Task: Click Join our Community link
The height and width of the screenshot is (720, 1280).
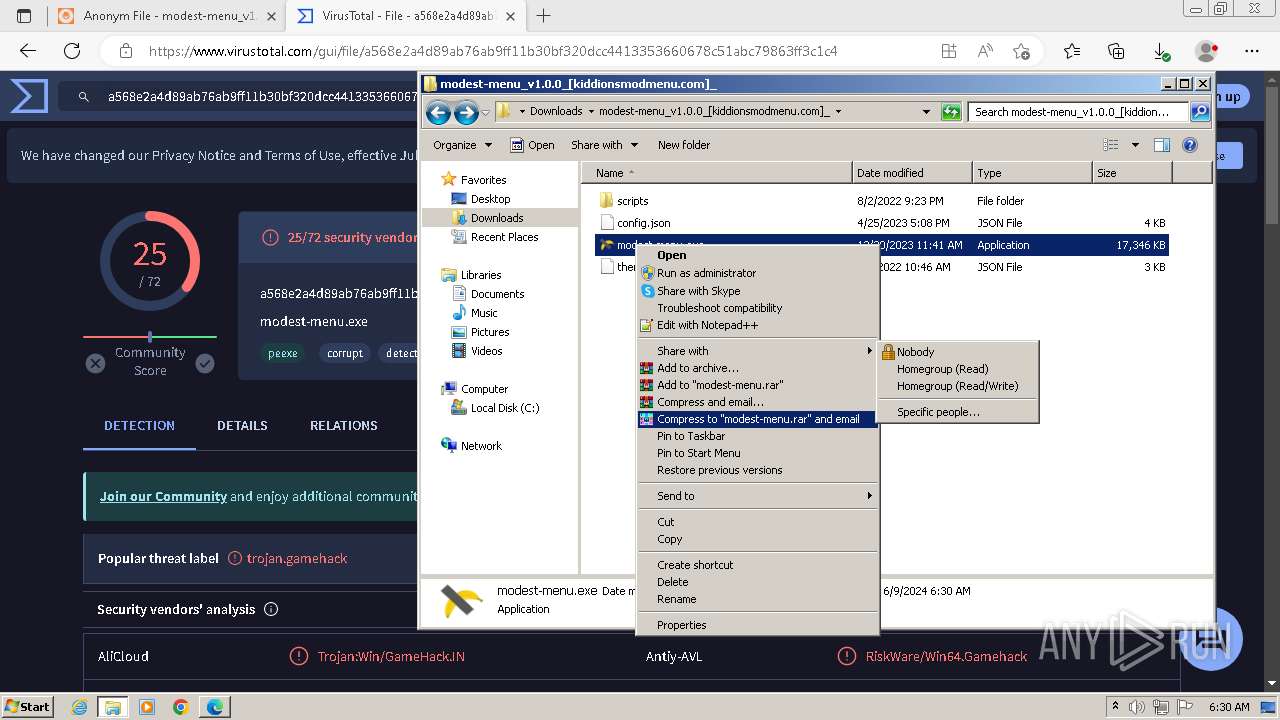Action: pos(163,496)
